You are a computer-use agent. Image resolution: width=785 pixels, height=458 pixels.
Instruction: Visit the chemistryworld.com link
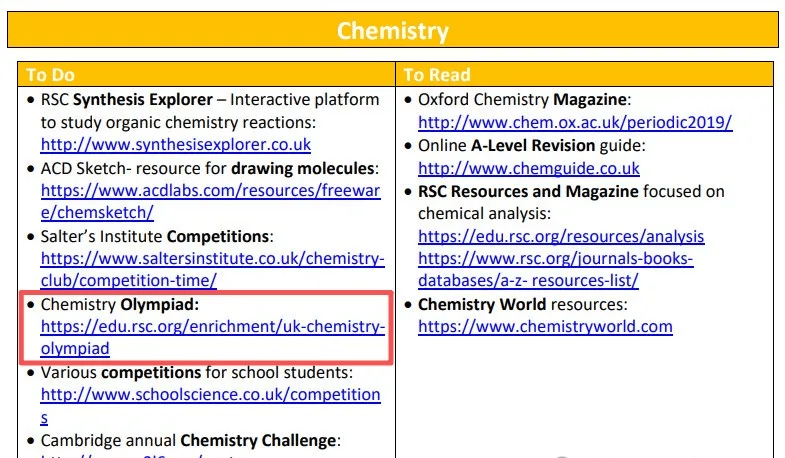(545, 326)
